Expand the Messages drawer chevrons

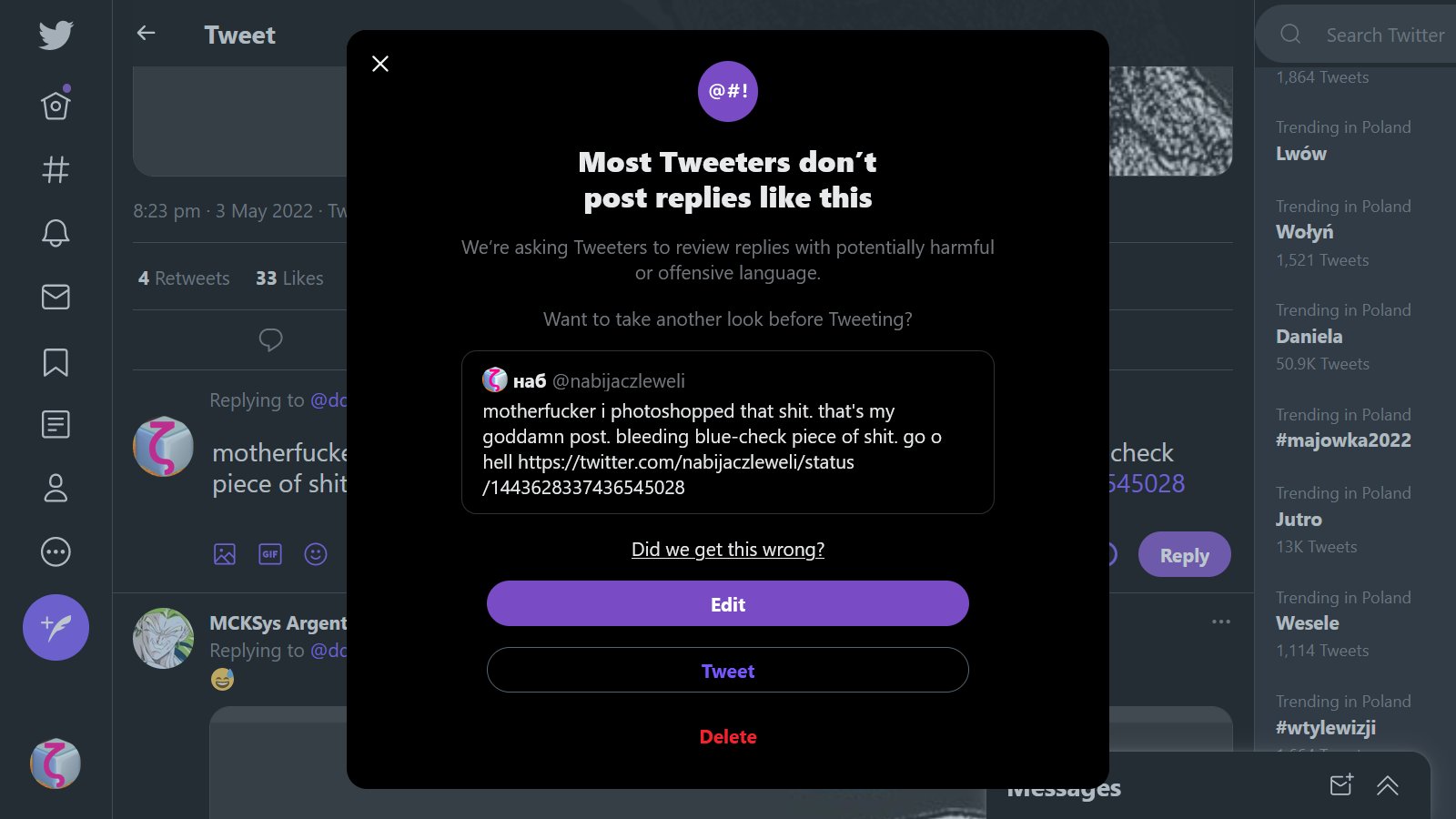pyautogui.click(x=1387, y=785)
